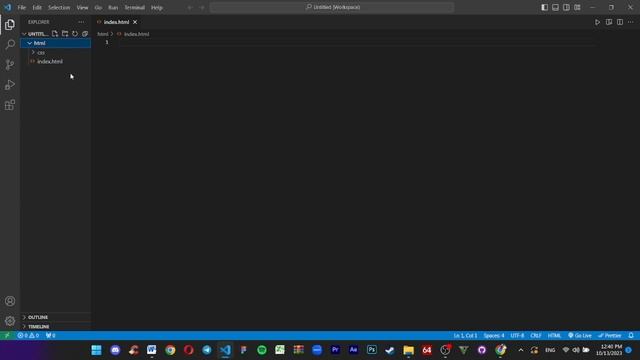Open the Source Control view

tap(10, 64)
